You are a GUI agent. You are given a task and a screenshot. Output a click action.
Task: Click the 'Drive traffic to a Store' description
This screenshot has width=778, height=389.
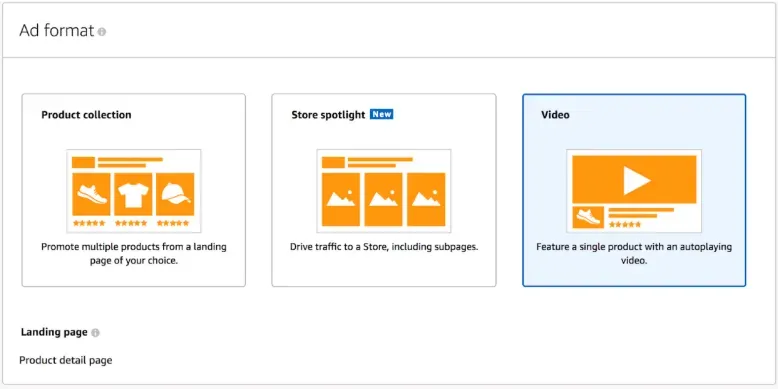click(384, 247)
